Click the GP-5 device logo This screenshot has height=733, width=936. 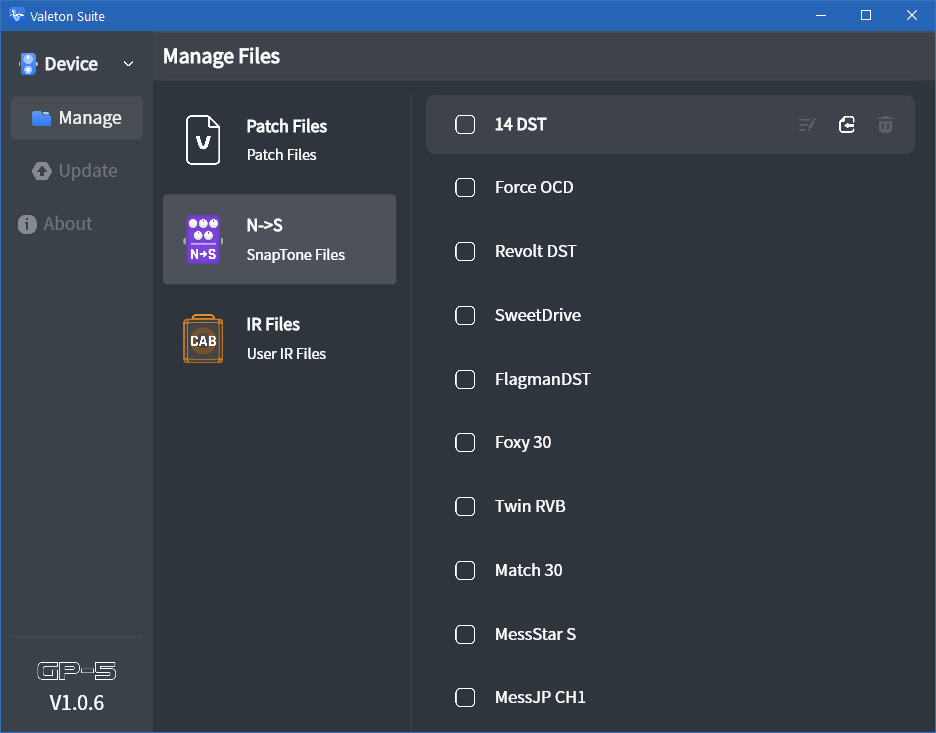pos(76,671)
